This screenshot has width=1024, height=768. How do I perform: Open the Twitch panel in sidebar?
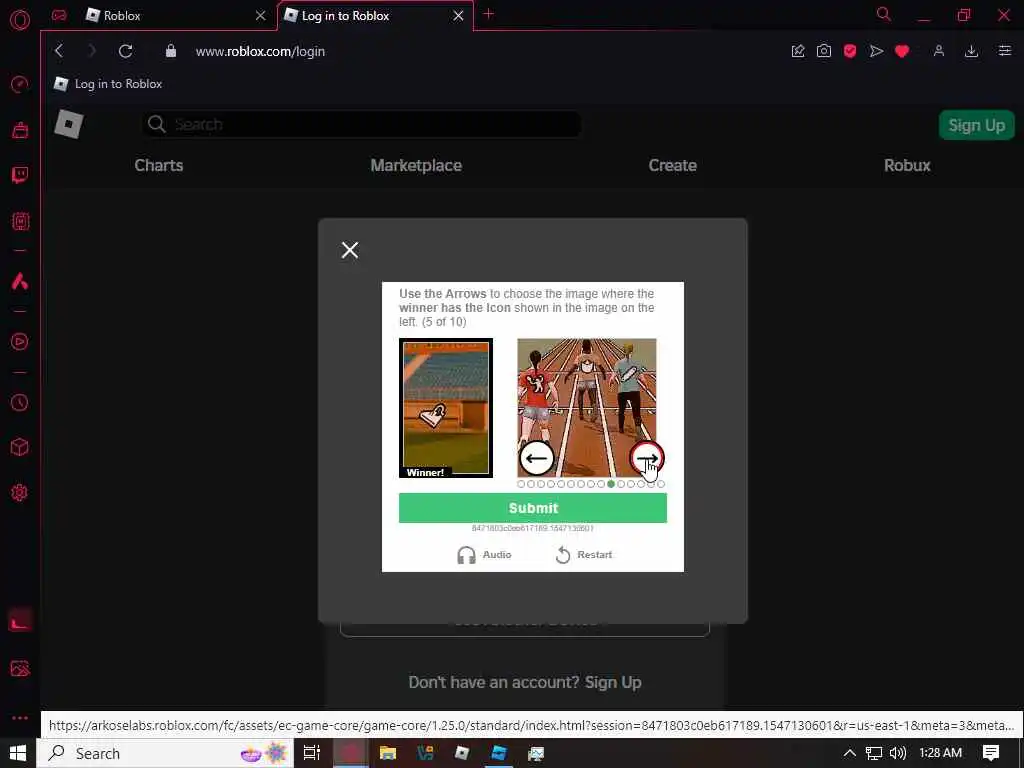(x=20, y=175)
